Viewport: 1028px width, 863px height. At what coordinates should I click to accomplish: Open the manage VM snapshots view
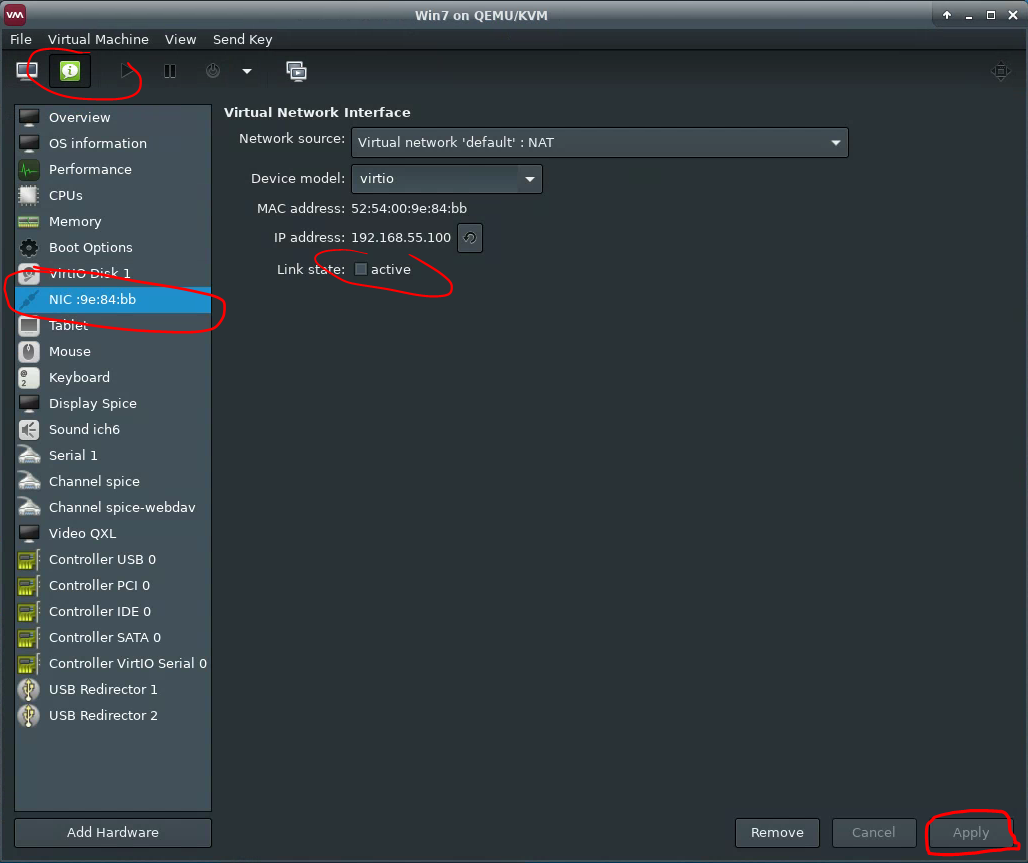(x=296, y=71)
